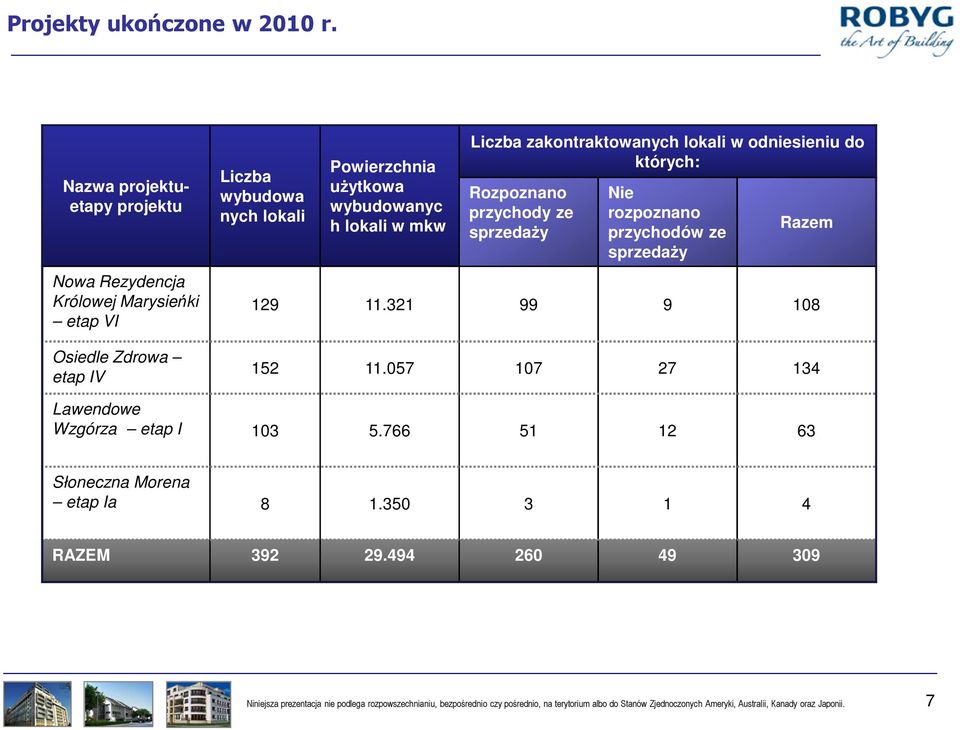Select the "Nowa Rezydencja Królowej Marysieńki" row name

click(x=126, y=301)
